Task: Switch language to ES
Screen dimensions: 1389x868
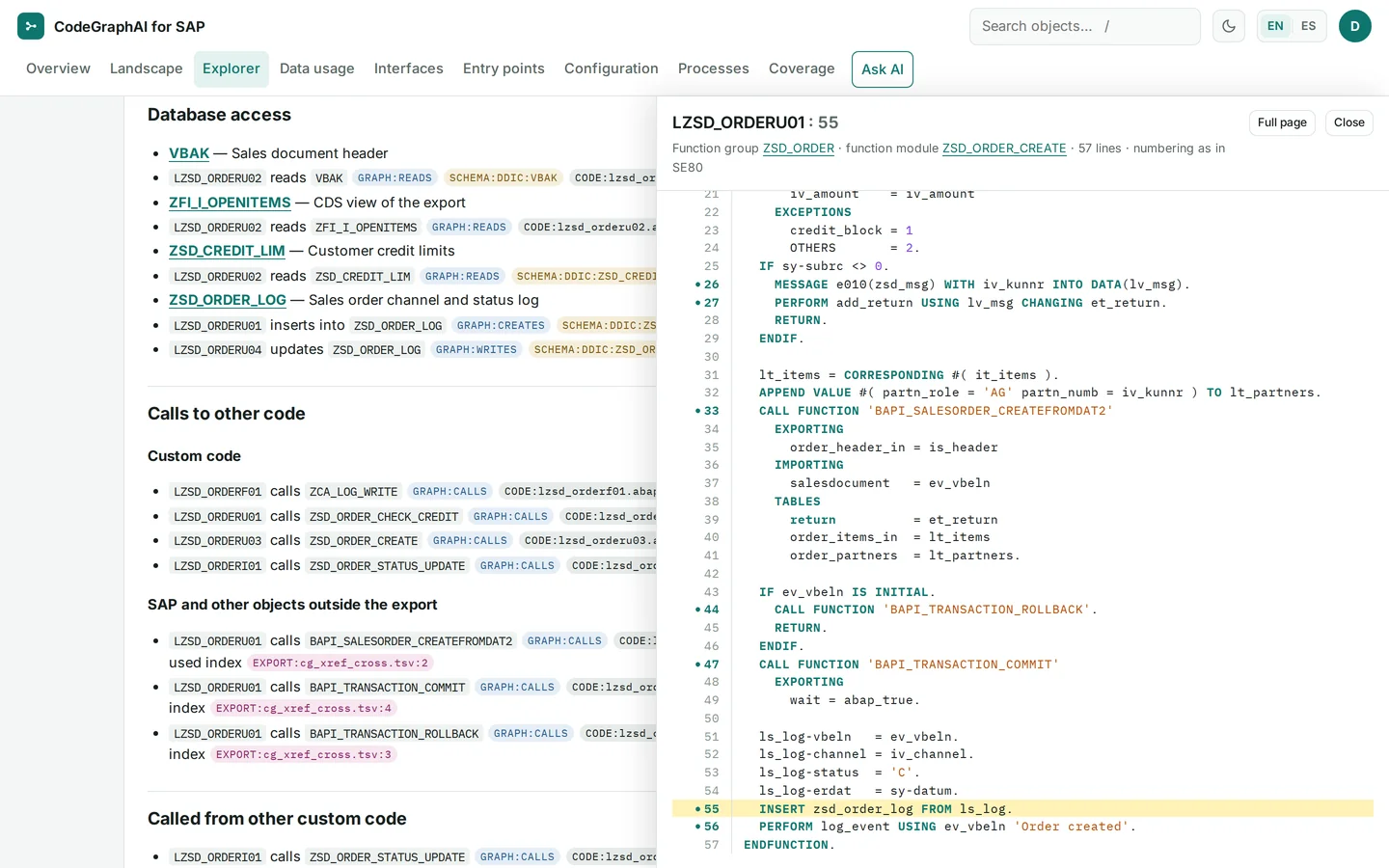Action: tap(1308, 26)
